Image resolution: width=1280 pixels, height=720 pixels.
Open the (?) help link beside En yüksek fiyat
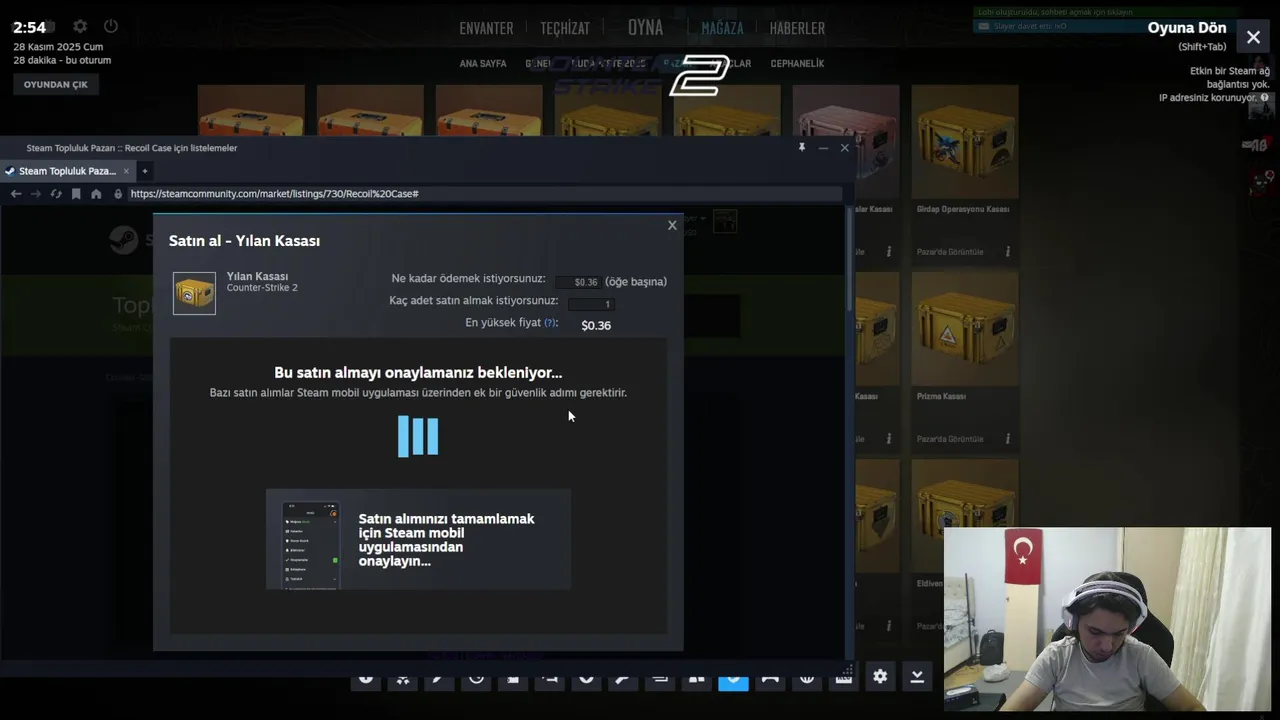pos(550,323)
